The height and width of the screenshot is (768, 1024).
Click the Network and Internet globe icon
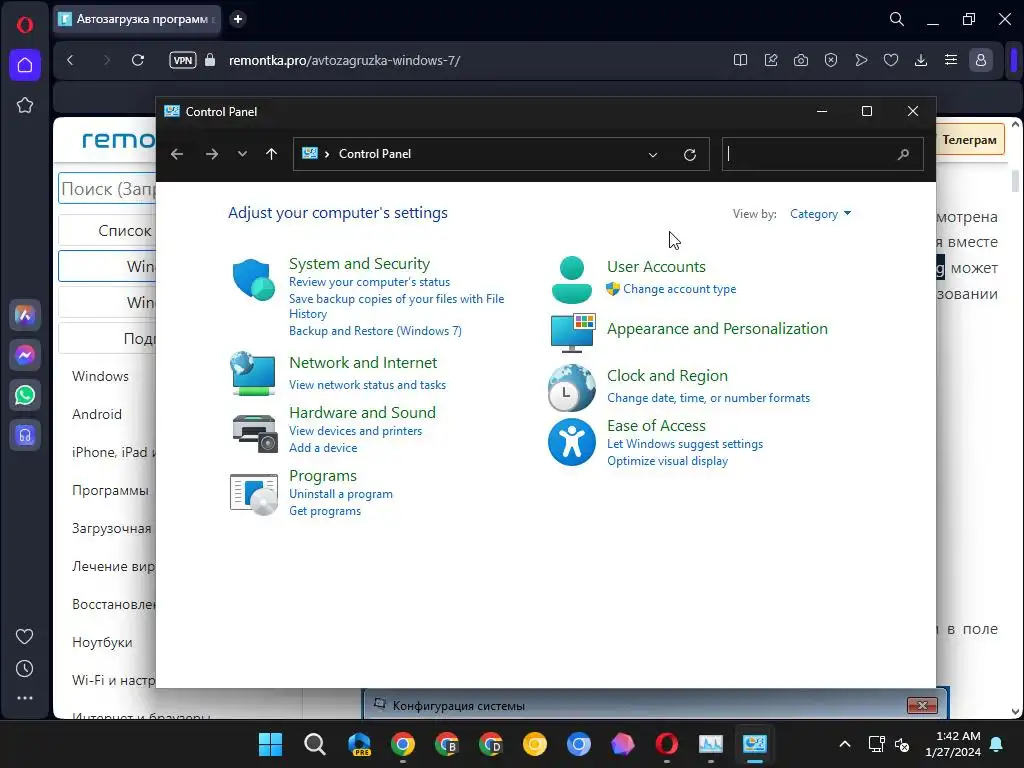pos(253,374)
